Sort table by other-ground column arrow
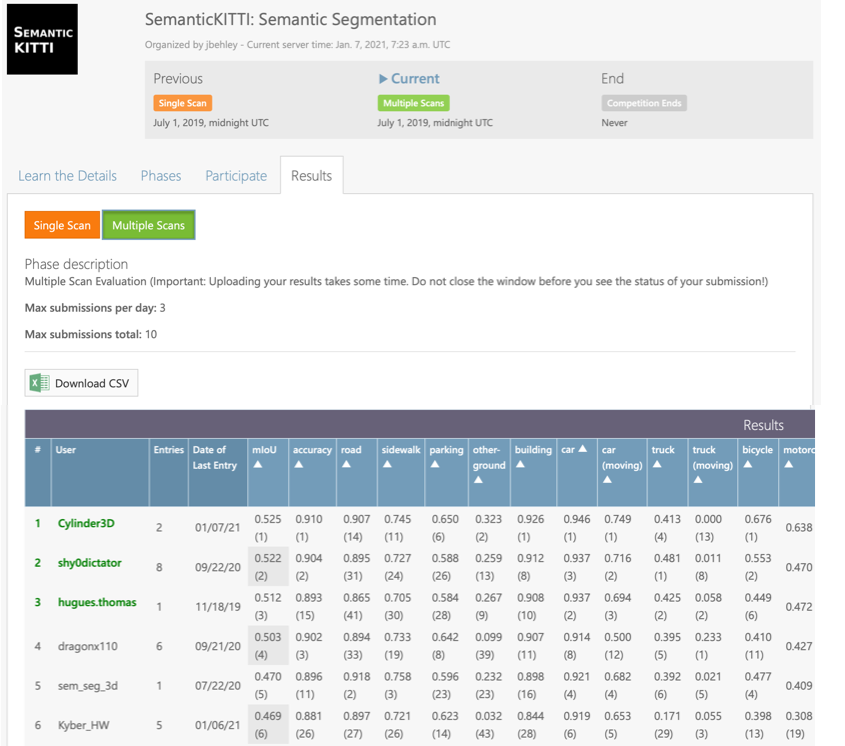 [479, 480]
